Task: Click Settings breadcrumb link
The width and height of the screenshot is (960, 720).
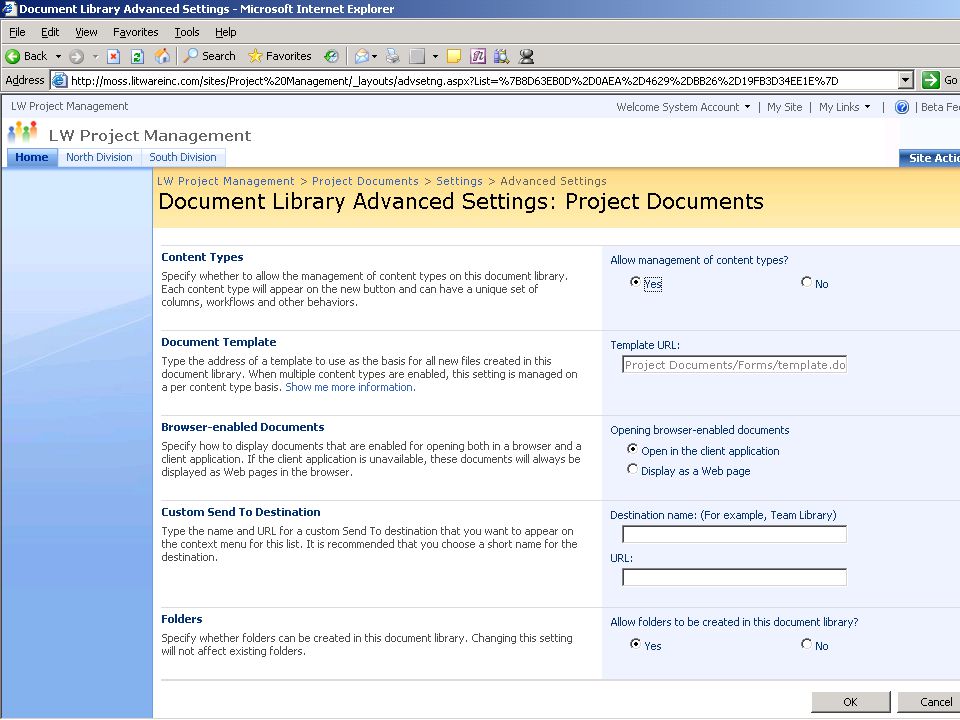Action: click(459, 181)
